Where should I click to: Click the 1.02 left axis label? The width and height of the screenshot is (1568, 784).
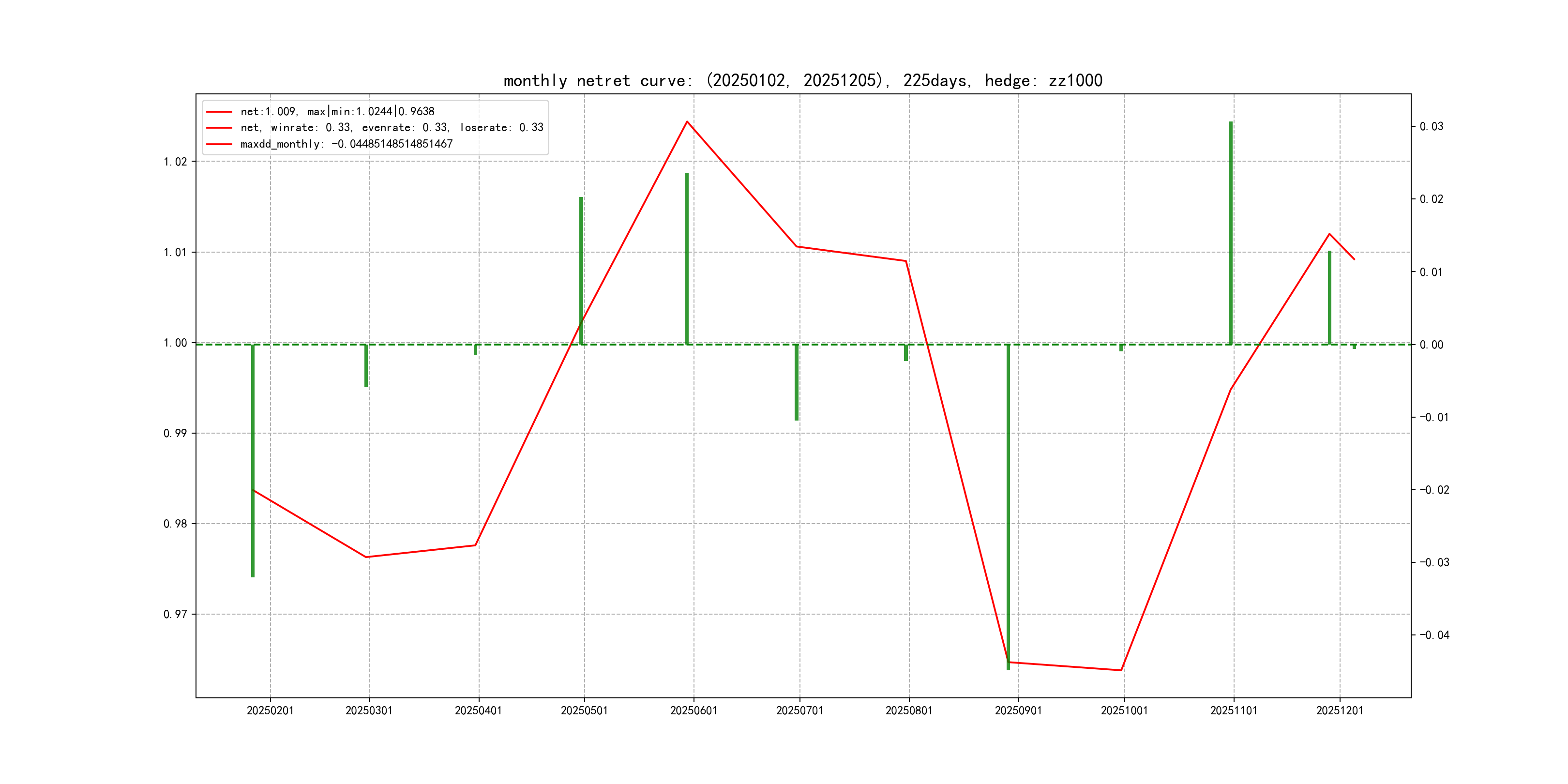[x=175, y=161]
